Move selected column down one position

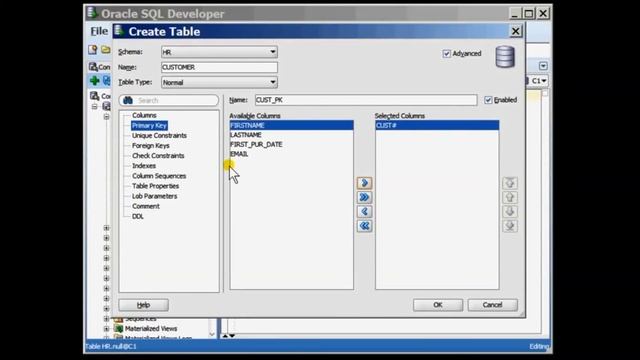click(x=510, y=211)
